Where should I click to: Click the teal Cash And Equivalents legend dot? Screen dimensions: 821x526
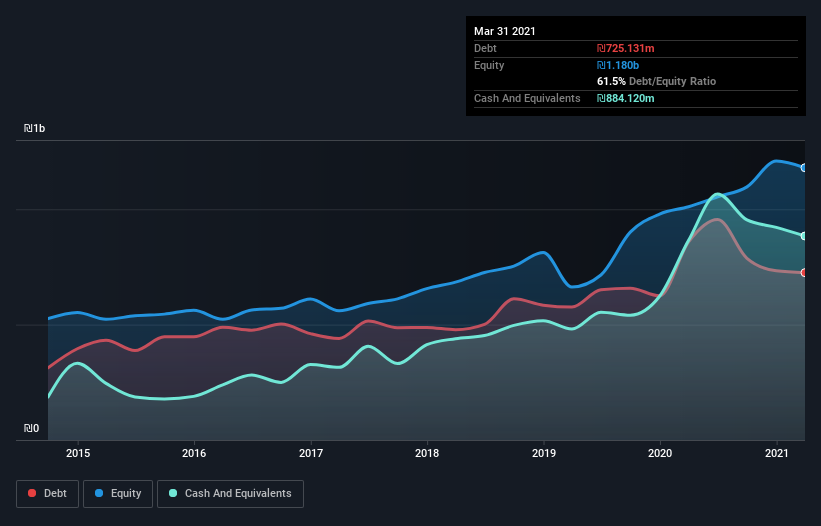pyautogui.click(x=173, y=493)
